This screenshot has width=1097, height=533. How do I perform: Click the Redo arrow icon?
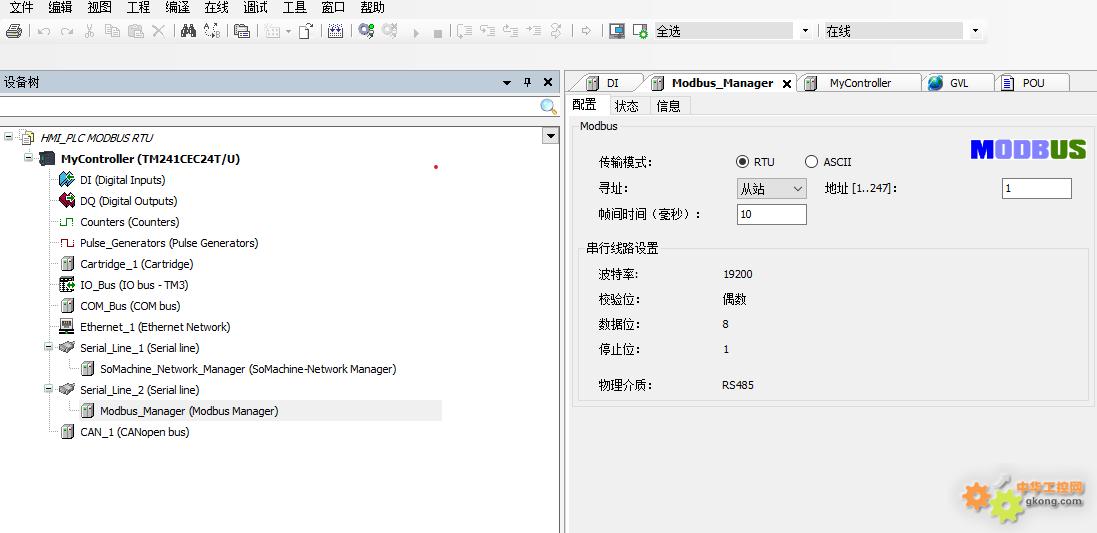[x=66, y=31]
